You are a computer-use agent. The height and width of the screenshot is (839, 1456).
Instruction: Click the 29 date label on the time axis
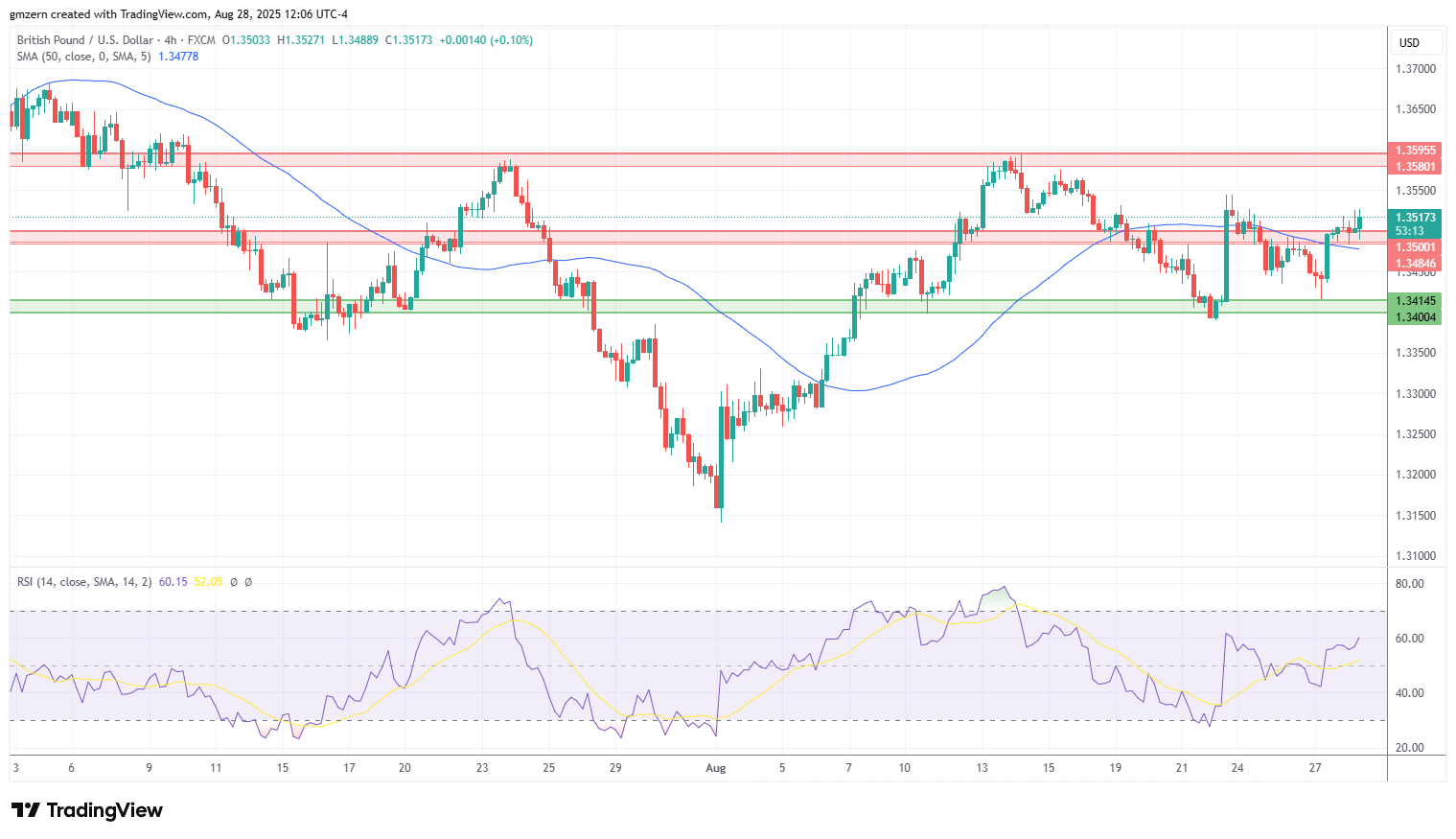point(615,768)
